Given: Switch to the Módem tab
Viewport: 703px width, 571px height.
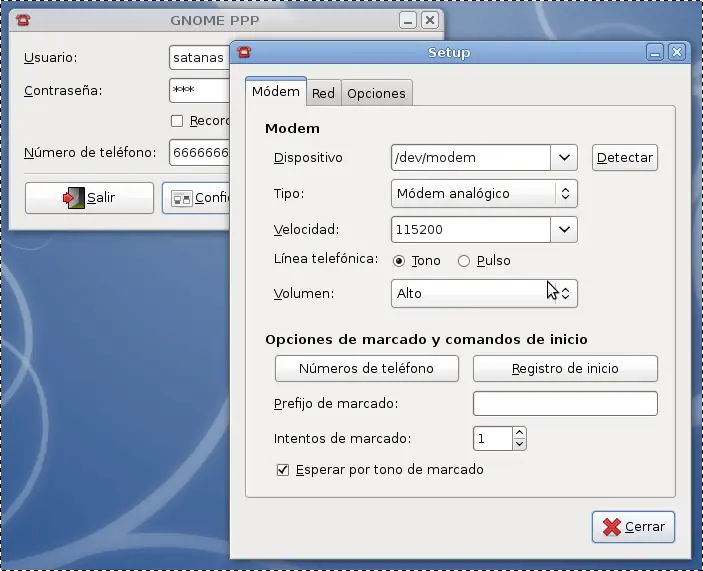Looking at the screenshot, I should [x=276, y=91].
